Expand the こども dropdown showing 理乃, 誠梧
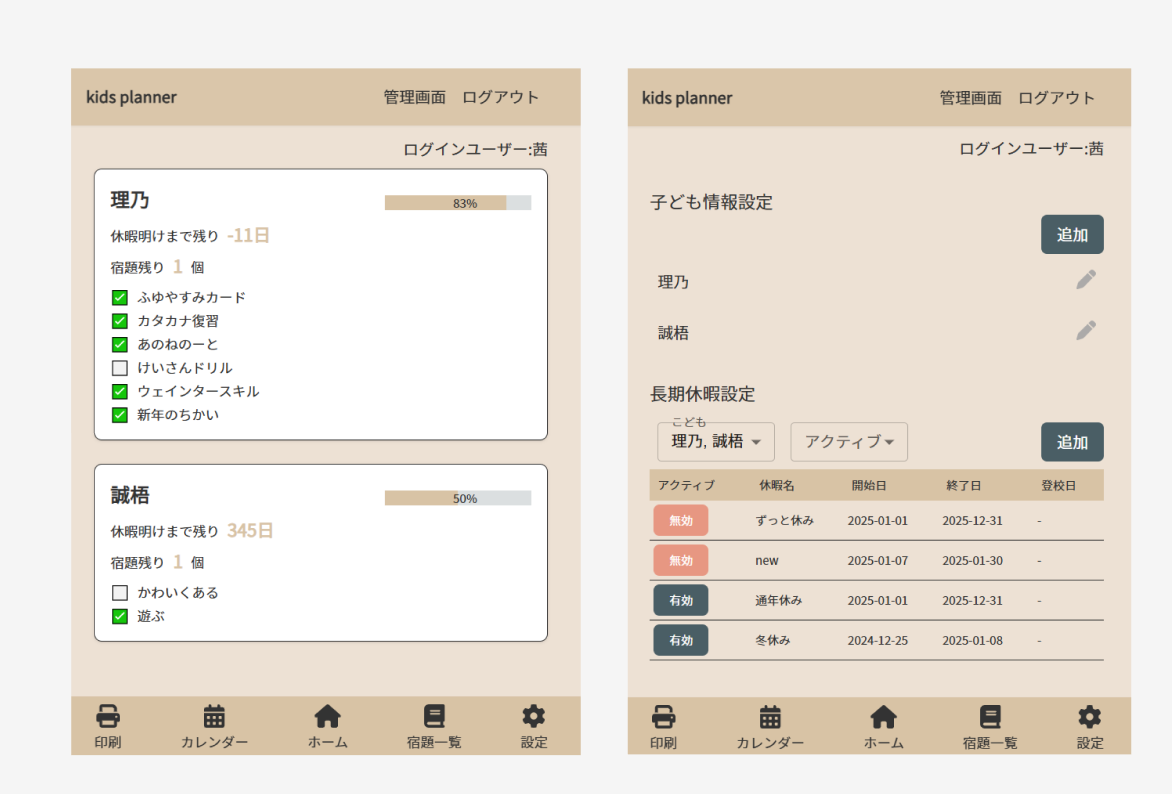 [x=716, y=442]
